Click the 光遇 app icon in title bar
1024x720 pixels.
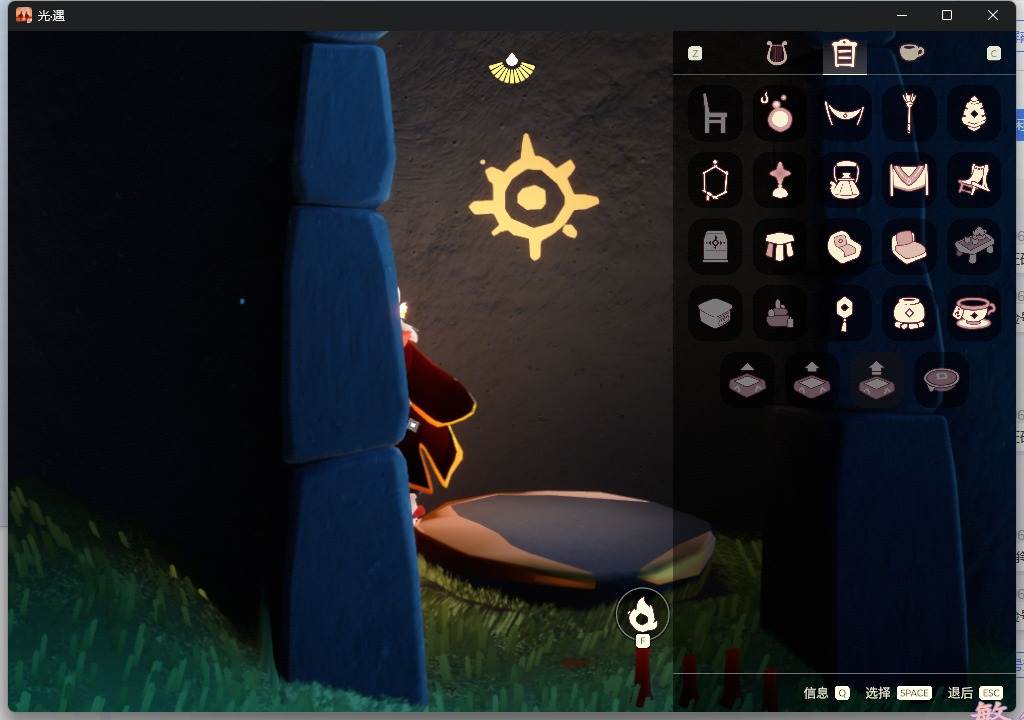pos(24,15)
